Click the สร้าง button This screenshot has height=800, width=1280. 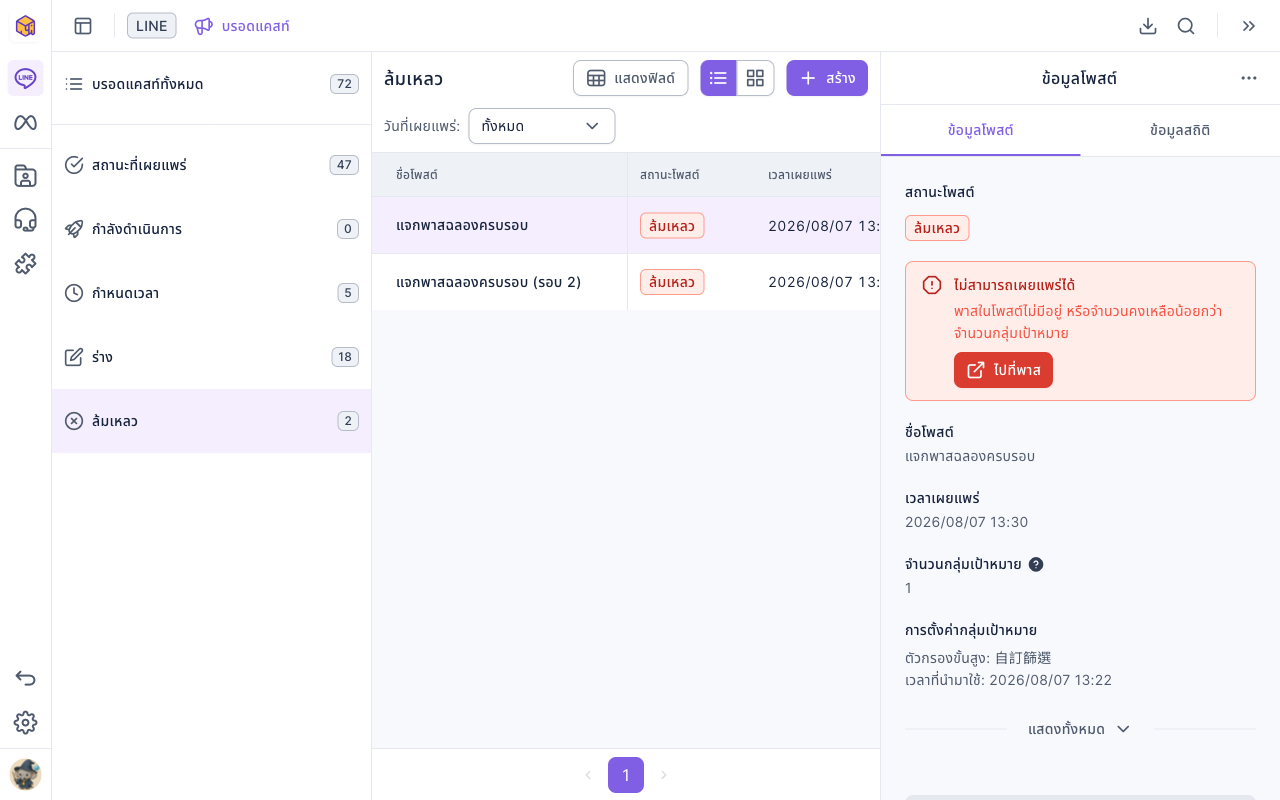click(x=827, y=78)
